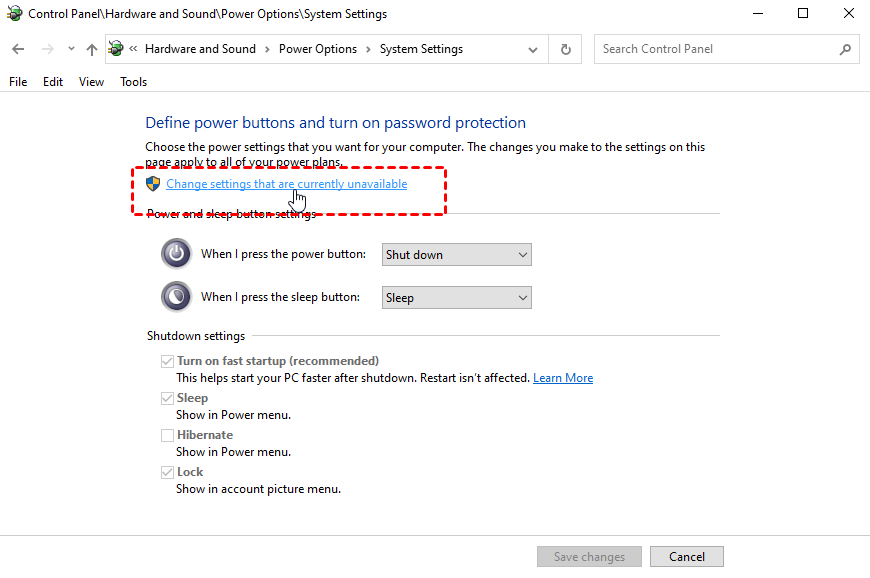This screenshot has width=870, height=578.
Task: Open the File menu
Action: point(18,82)
